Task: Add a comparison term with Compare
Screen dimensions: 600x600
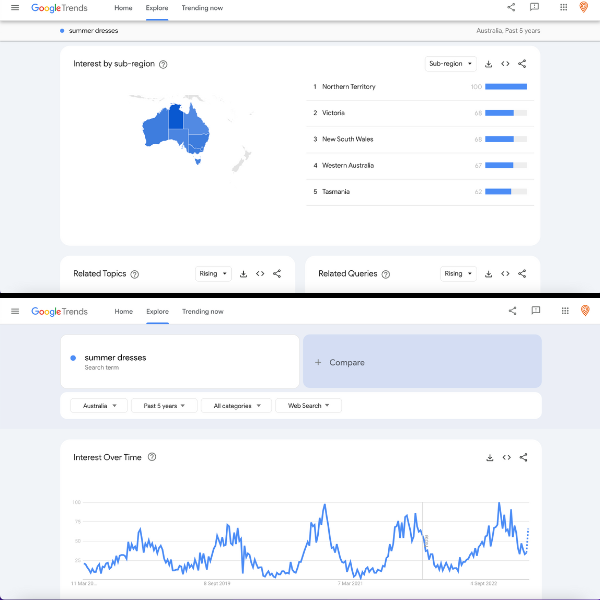Action: coord(421,362)
